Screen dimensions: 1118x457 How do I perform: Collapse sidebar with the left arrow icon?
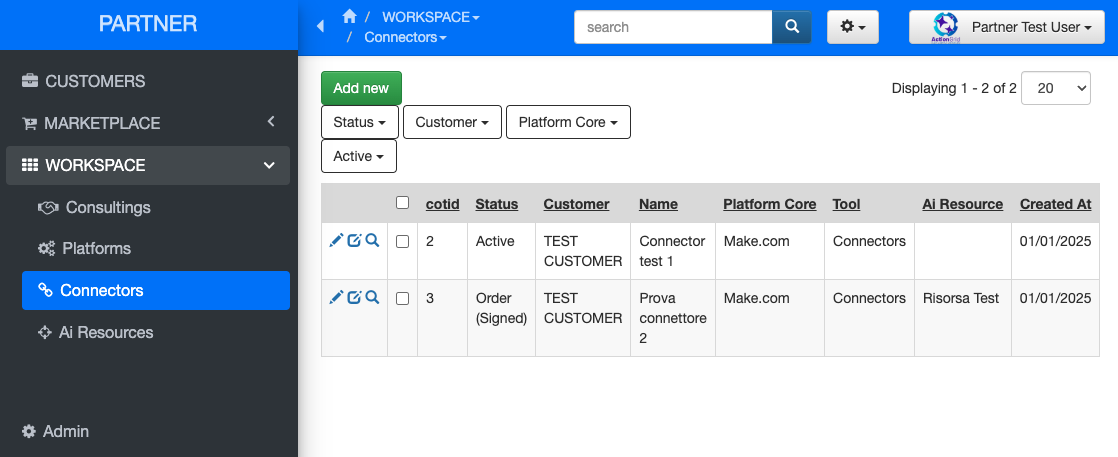coord(320,26)
